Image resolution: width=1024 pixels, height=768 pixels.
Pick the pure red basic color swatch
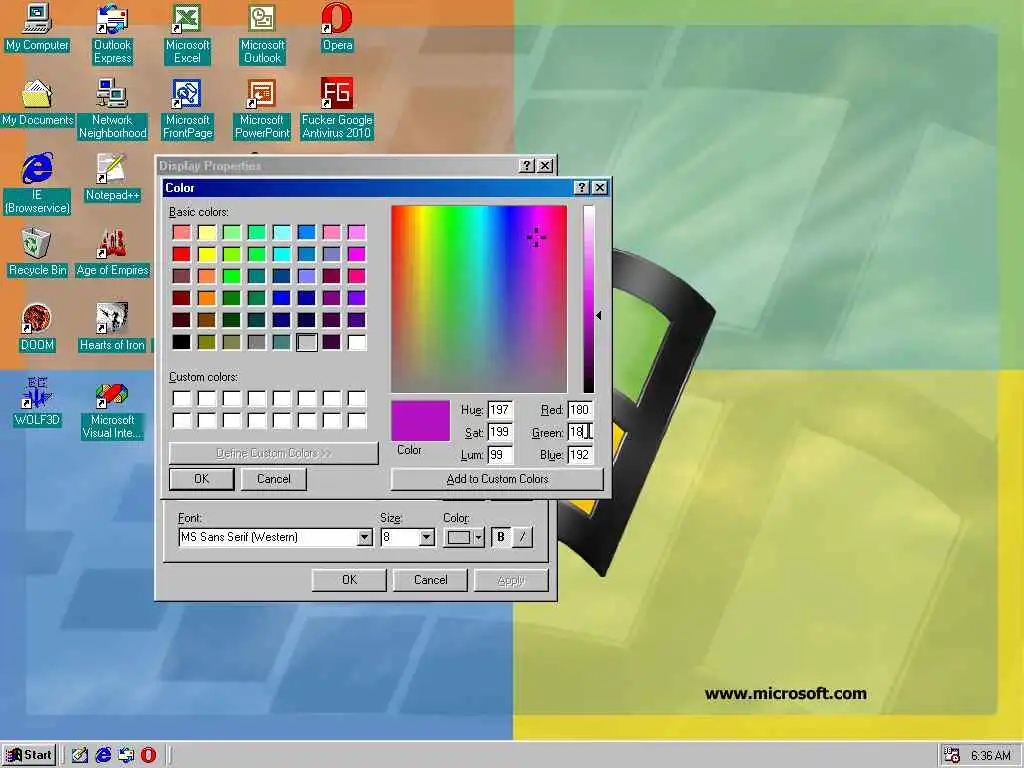click(182, 254)
